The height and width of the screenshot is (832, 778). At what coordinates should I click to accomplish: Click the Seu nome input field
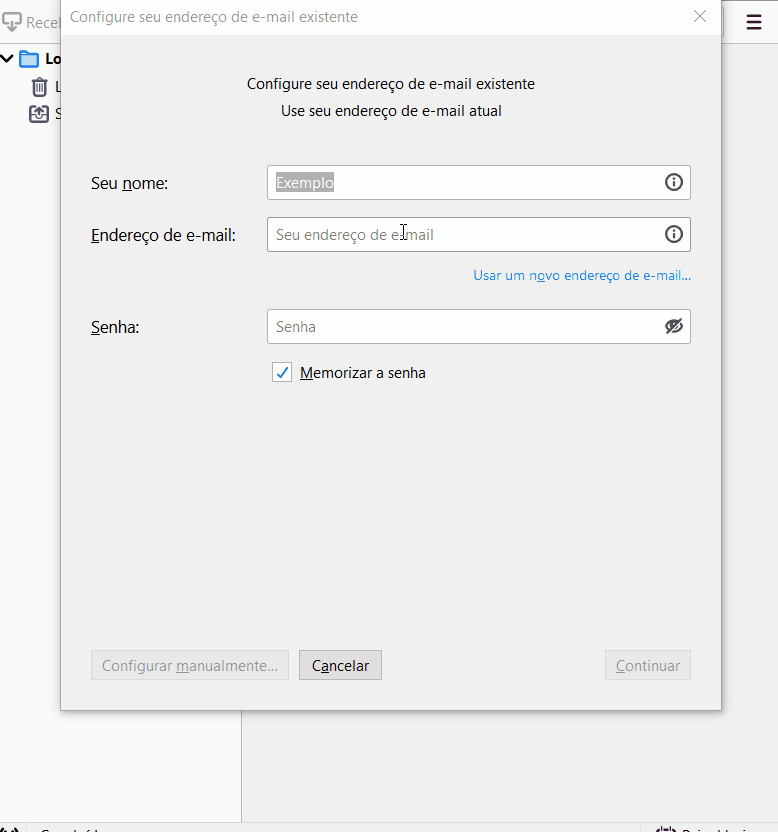[x=465, y=182]
